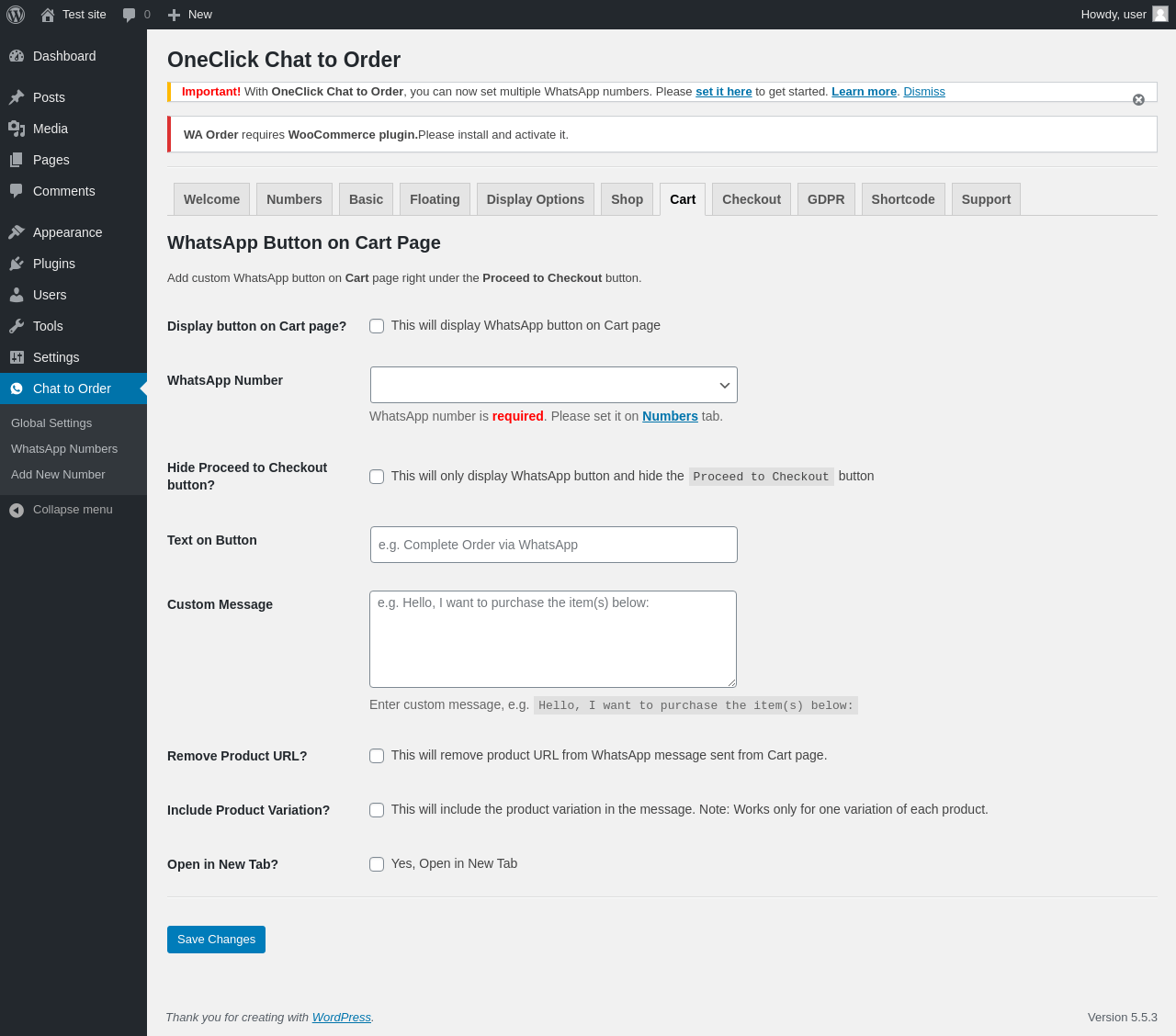Click into the Text on Button field
The image size is (1176, 1036).
pyautogui.click(x=554, y=545)
